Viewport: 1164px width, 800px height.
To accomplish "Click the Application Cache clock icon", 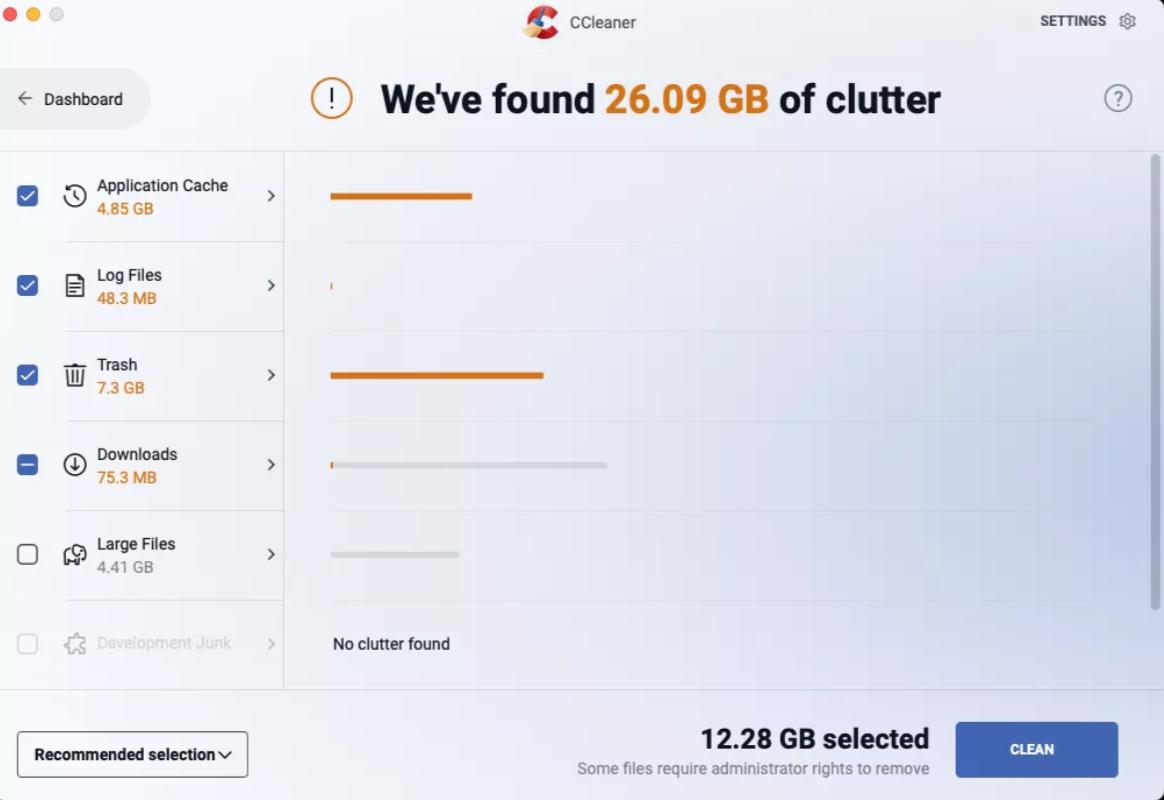I will coord(75,196).
